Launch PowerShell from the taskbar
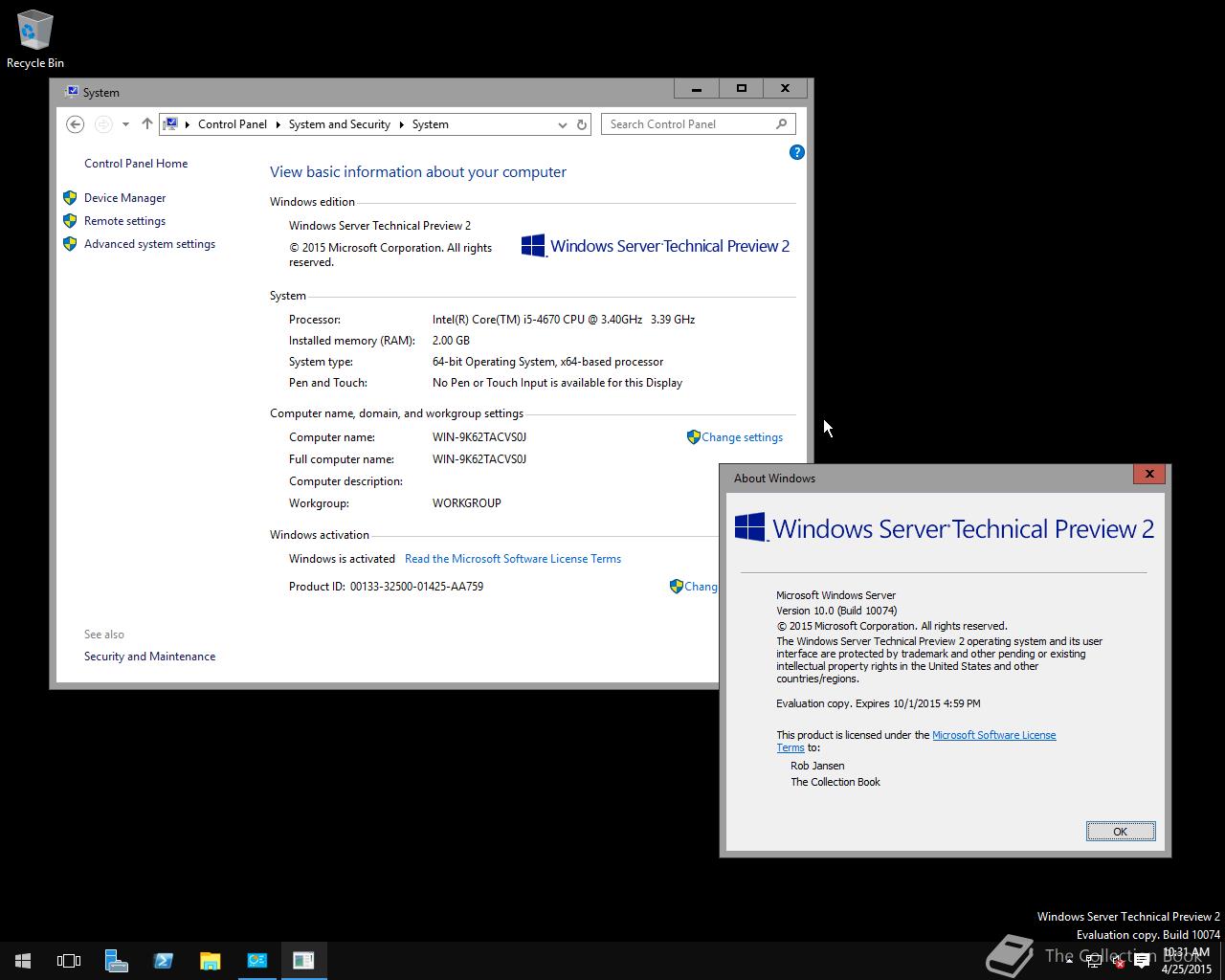 coord(163,961)
